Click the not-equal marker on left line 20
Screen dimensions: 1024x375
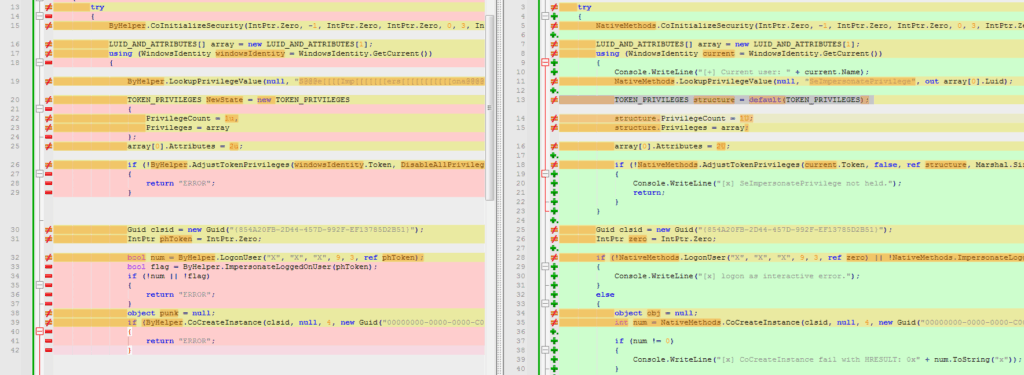pos(48,100)
